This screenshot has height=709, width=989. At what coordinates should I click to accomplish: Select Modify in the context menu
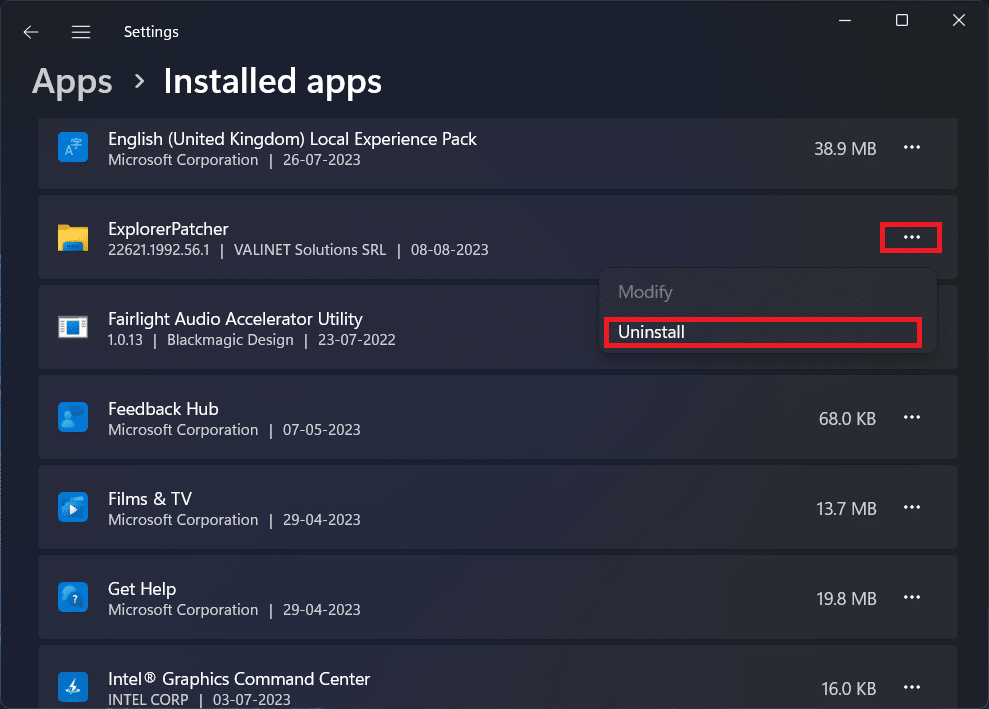tap(645, 292)
